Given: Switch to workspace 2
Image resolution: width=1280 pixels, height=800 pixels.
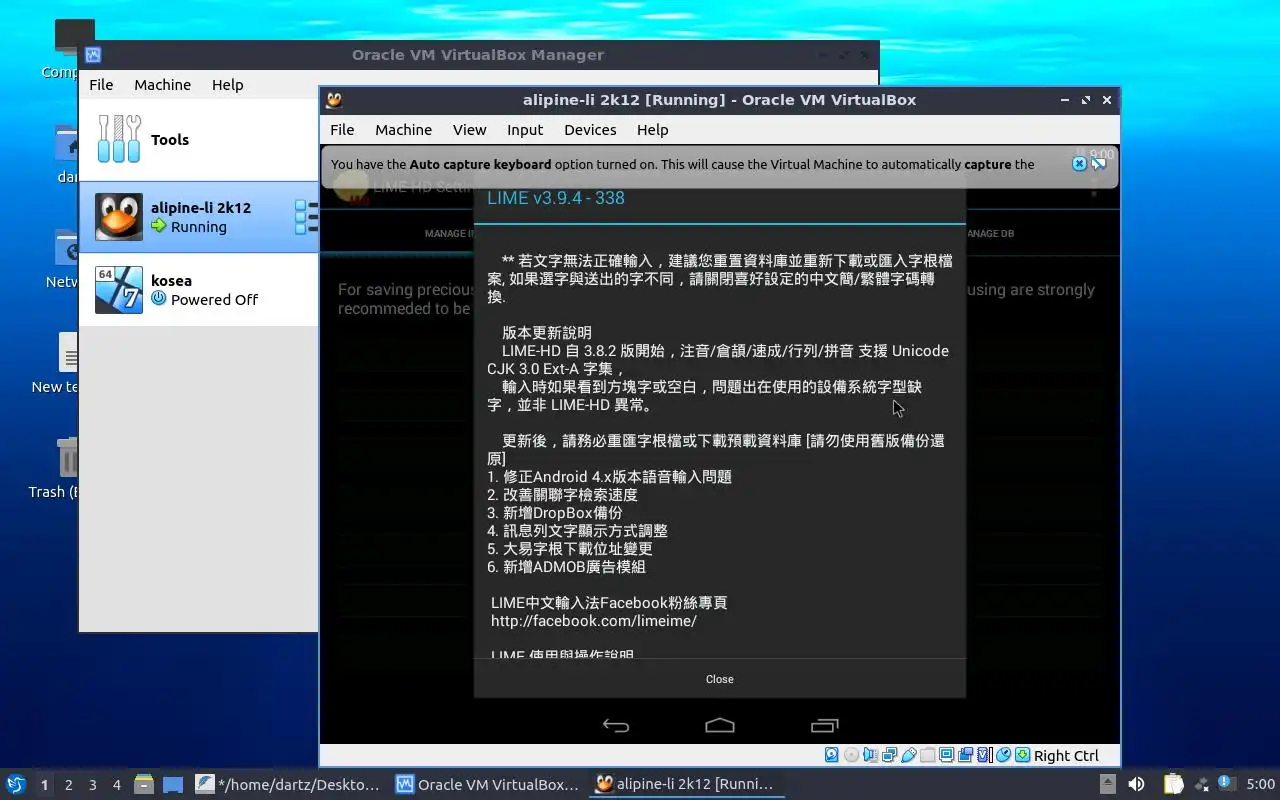Looking at the screenshot, I should [68, 785].
